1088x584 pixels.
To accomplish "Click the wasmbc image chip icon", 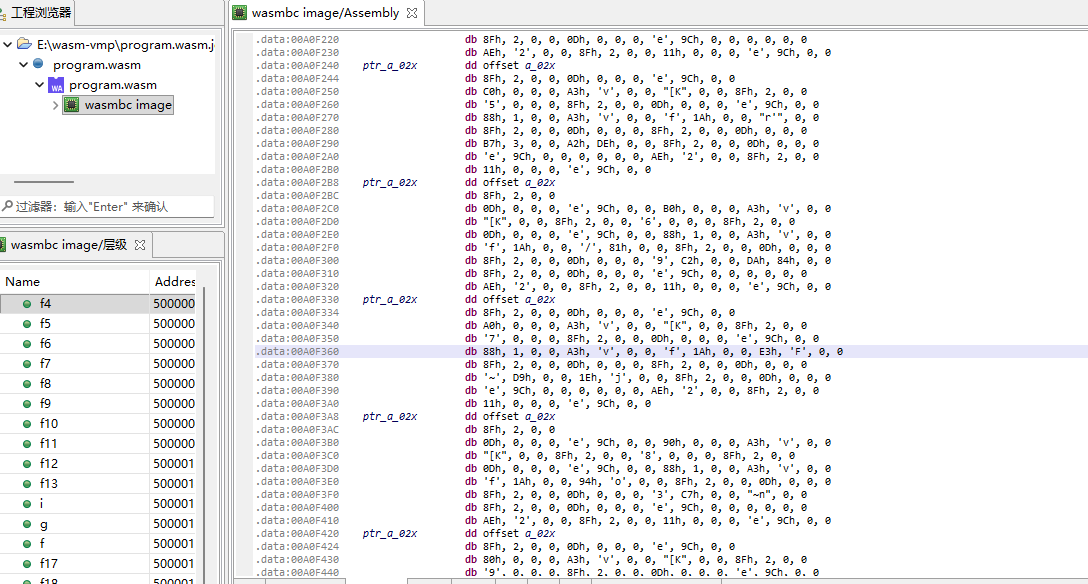I will tap(71, 105).
